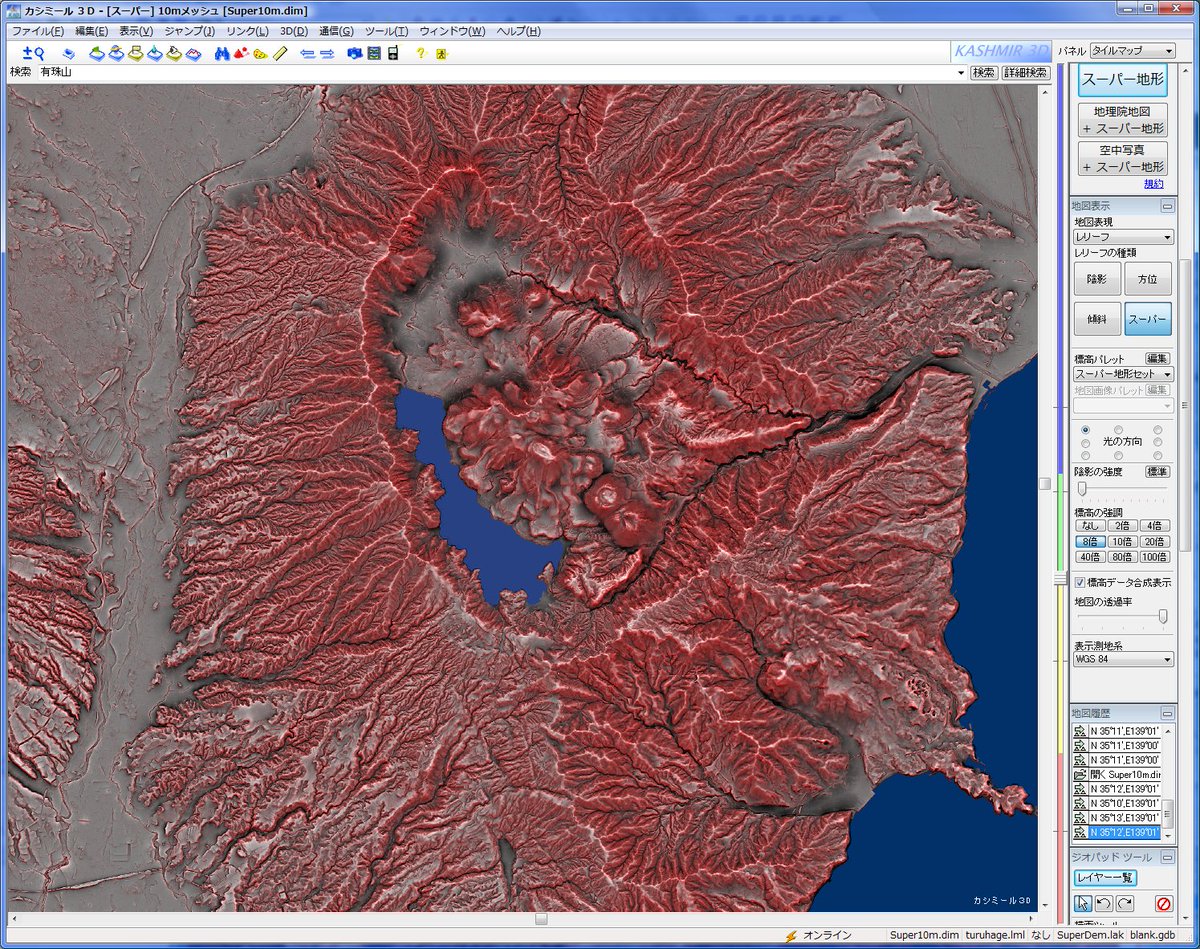Select bottom-center light direction radio button

coord(1119,455)
